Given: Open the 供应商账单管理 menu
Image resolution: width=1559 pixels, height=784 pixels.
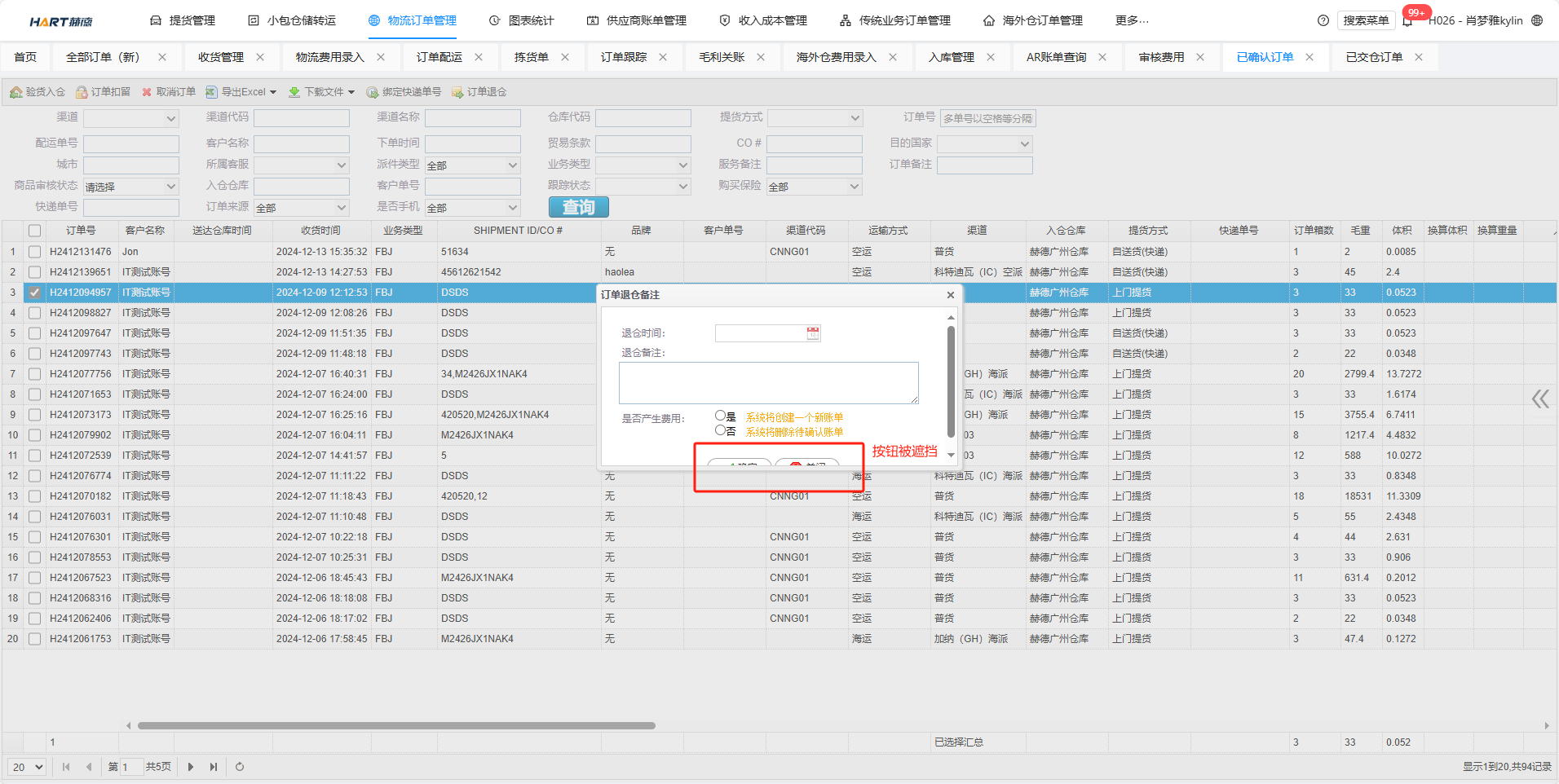Looking at the screenshot, I should [638, 20].
